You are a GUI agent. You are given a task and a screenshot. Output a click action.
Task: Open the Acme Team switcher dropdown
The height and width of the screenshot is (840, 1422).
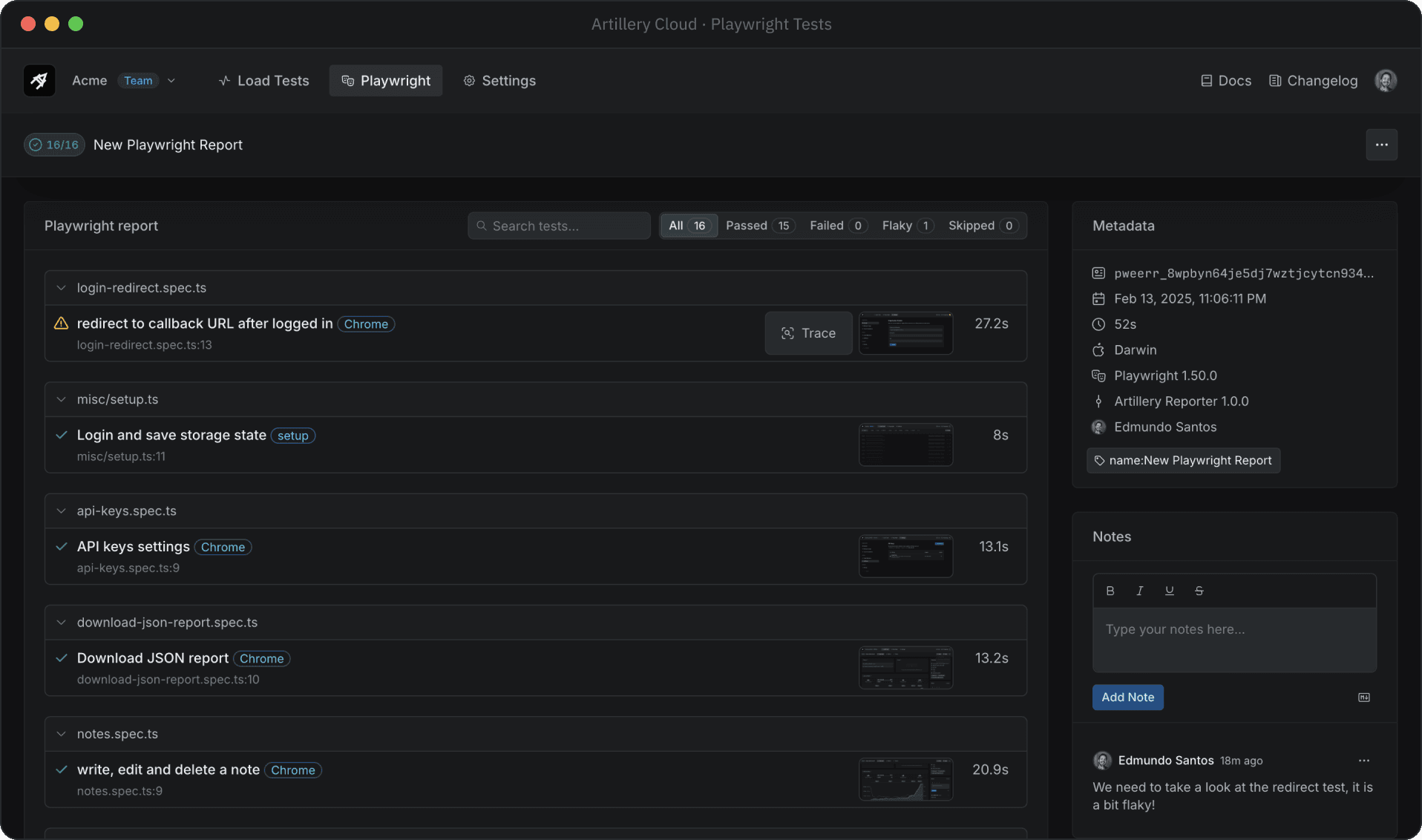pos(171,80)
